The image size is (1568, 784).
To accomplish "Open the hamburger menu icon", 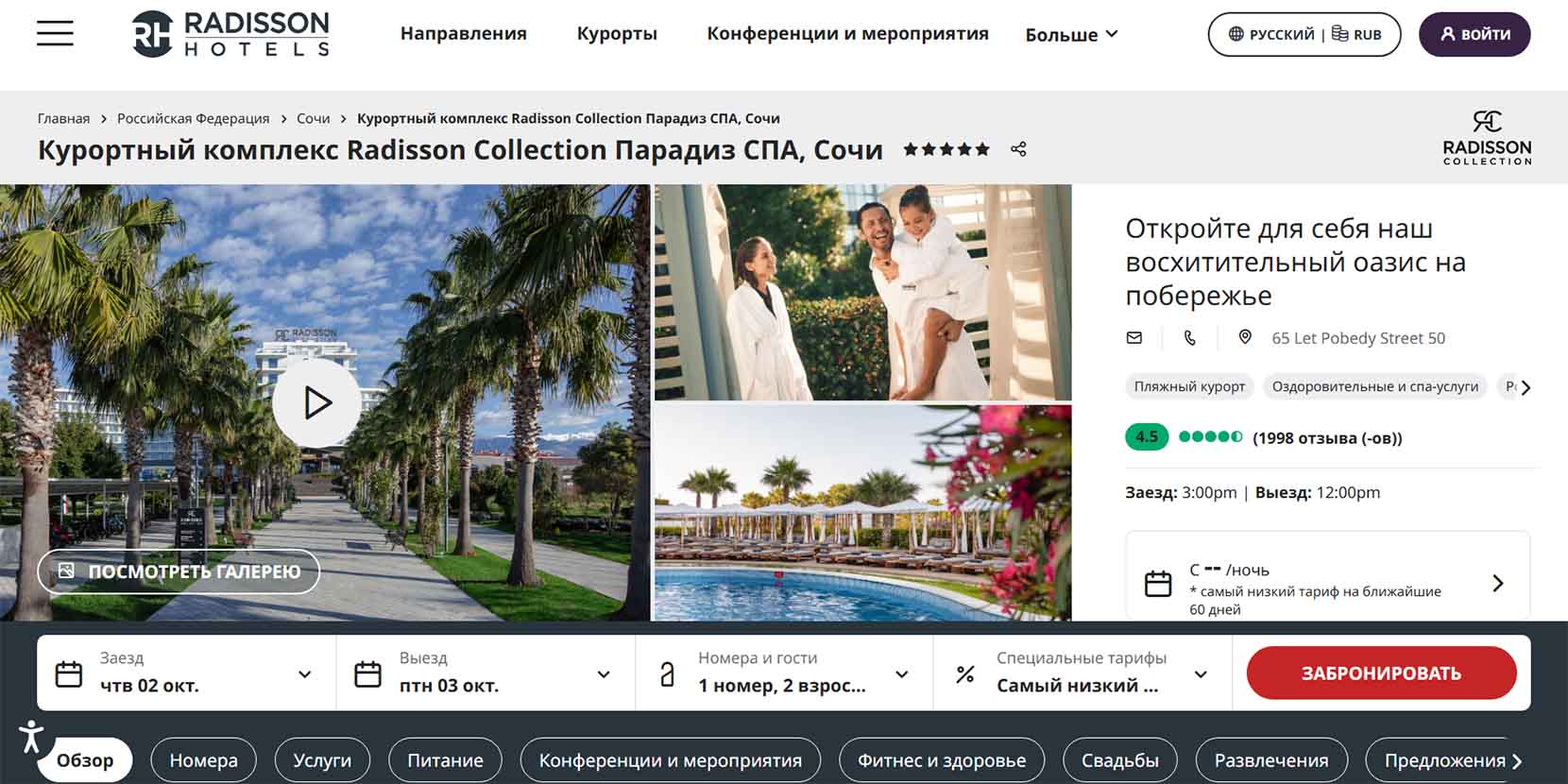I will [55, 34].
